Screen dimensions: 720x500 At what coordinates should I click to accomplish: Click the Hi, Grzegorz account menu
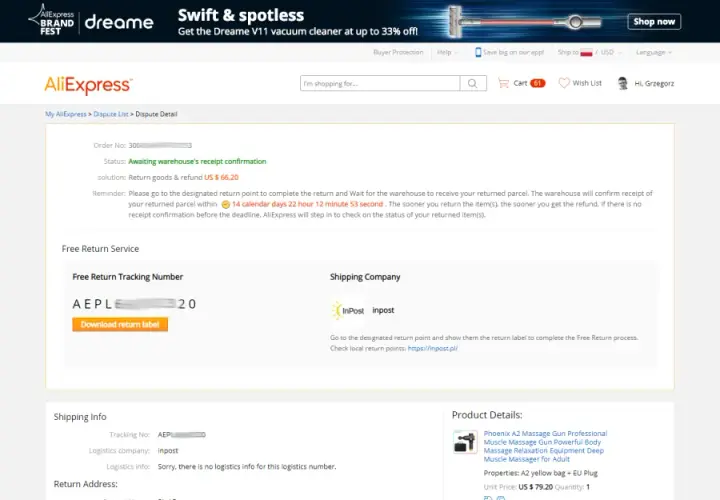[654, 84]
